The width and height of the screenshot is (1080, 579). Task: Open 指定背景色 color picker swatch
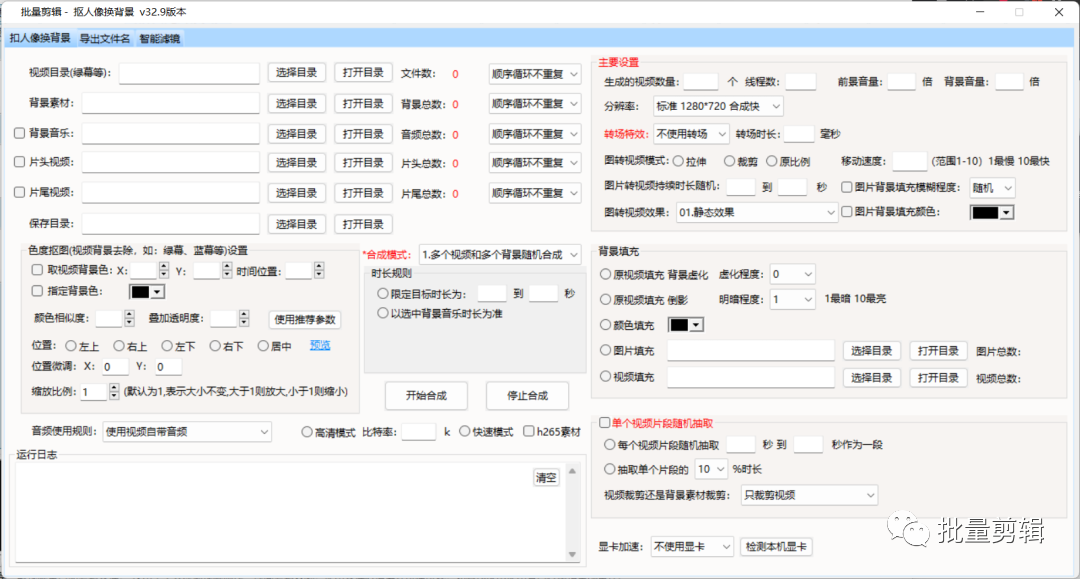[147, 292]
